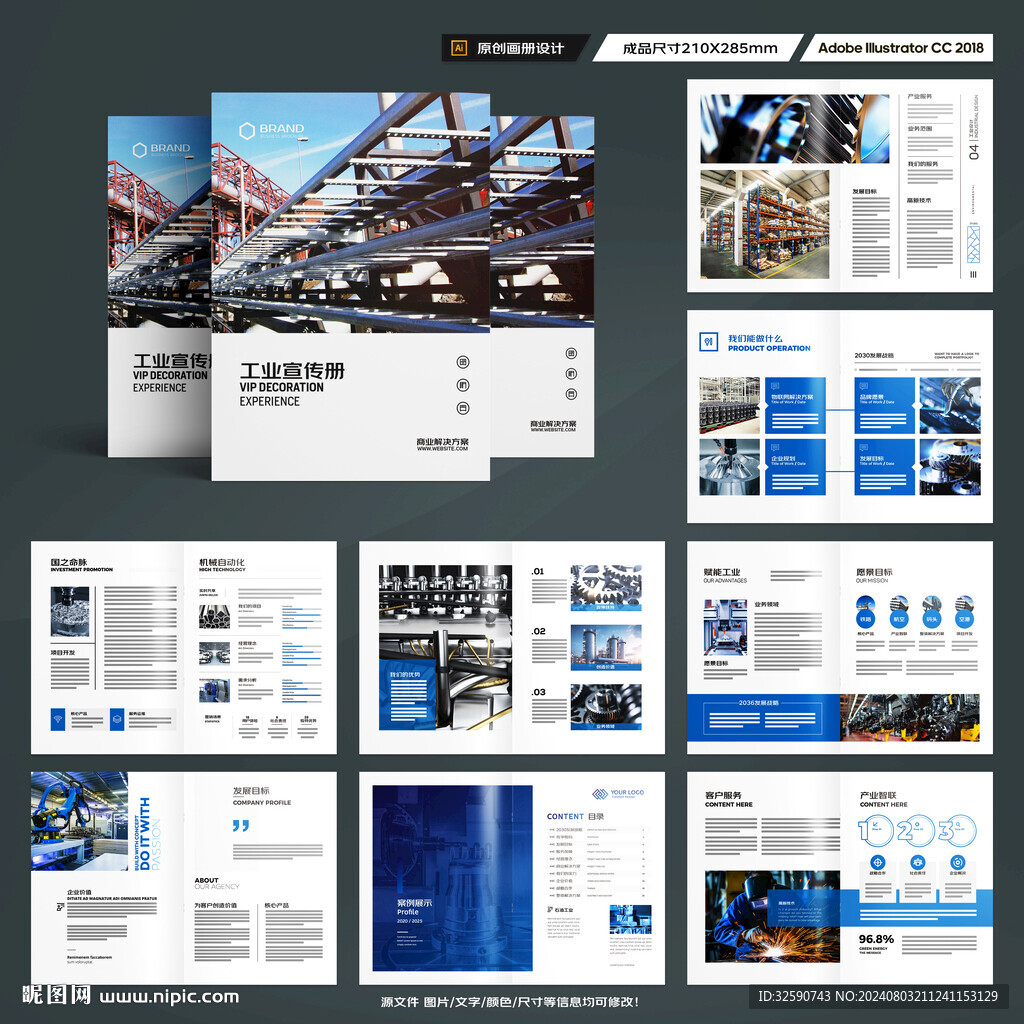Screen dimensions: 1024x1024
Task: Click the orange Ai icon in the top banner
Action: point(459,48)
